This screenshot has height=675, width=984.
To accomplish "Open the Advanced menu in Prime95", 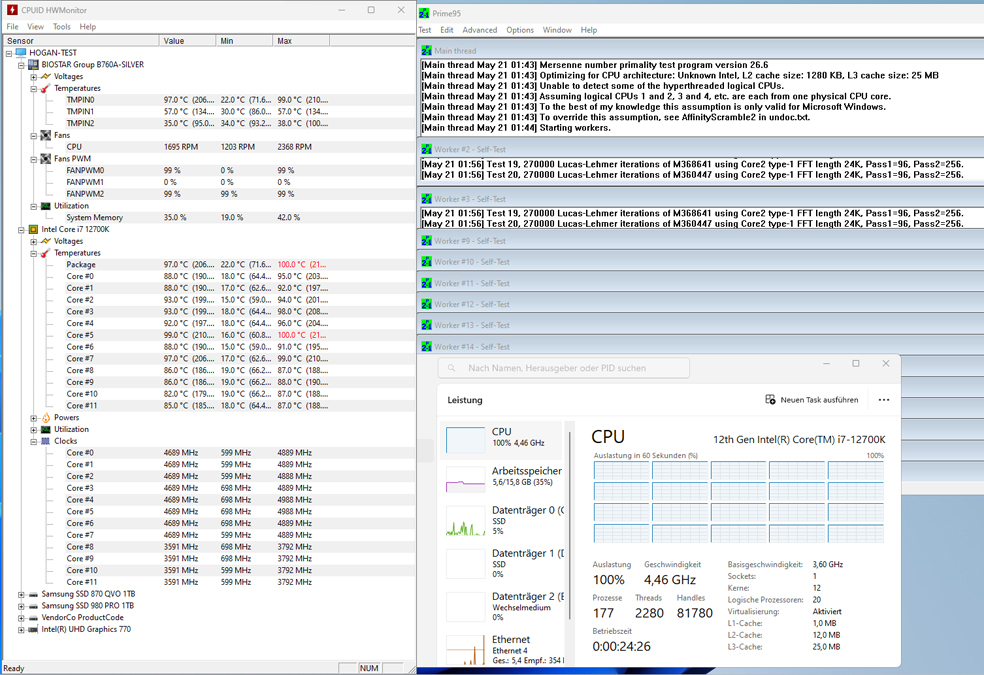I will (479, 30).
